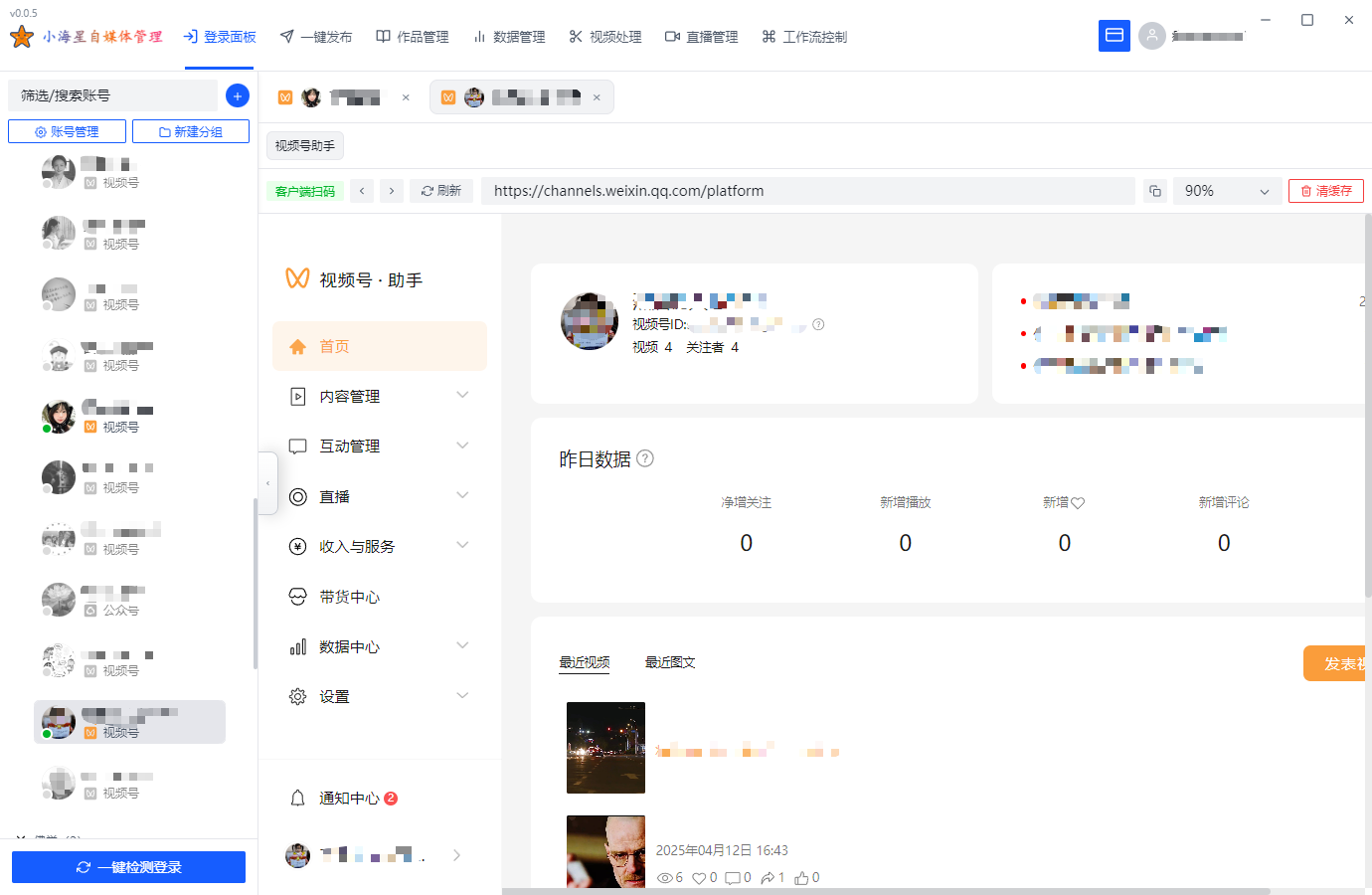Expand the 收入与服务 section
Image resolution: width=1372 pixels, height=895 pixels.
coord(379,545)
